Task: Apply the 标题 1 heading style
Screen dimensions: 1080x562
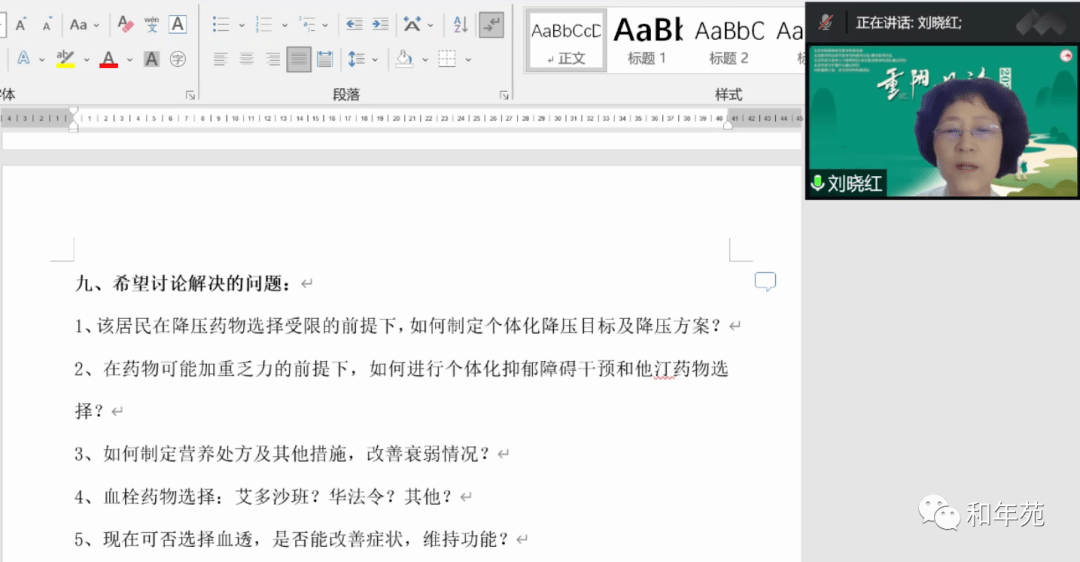Action: (647, 40)
